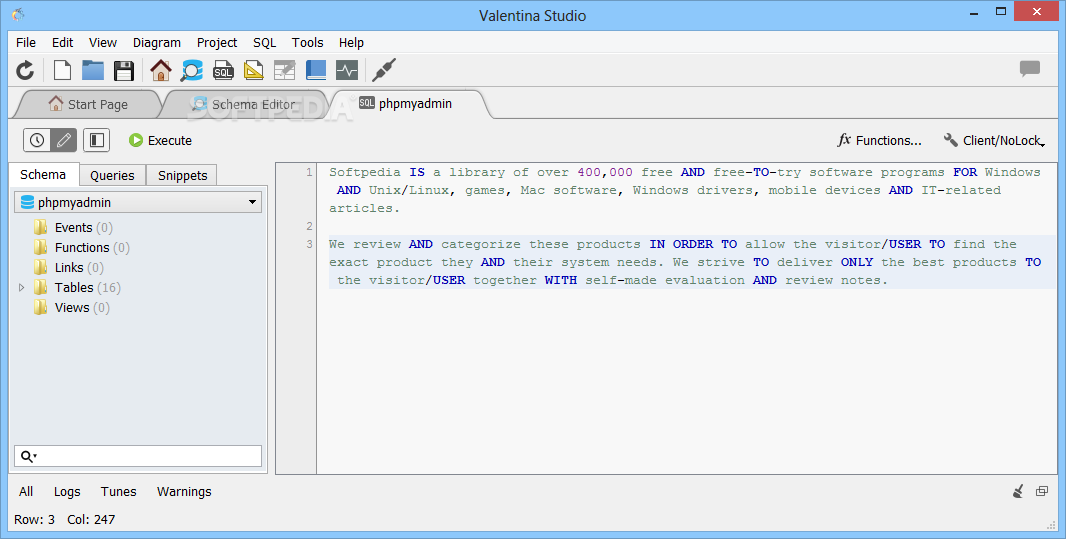Screen dimensions: 1066x539
Task: Open the File menu
Action: coord(26,42)
